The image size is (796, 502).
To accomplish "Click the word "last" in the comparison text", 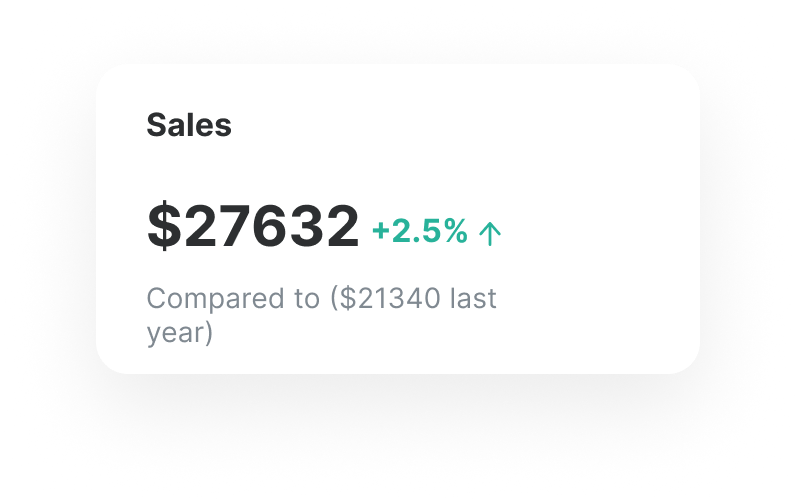I will 473,298.
